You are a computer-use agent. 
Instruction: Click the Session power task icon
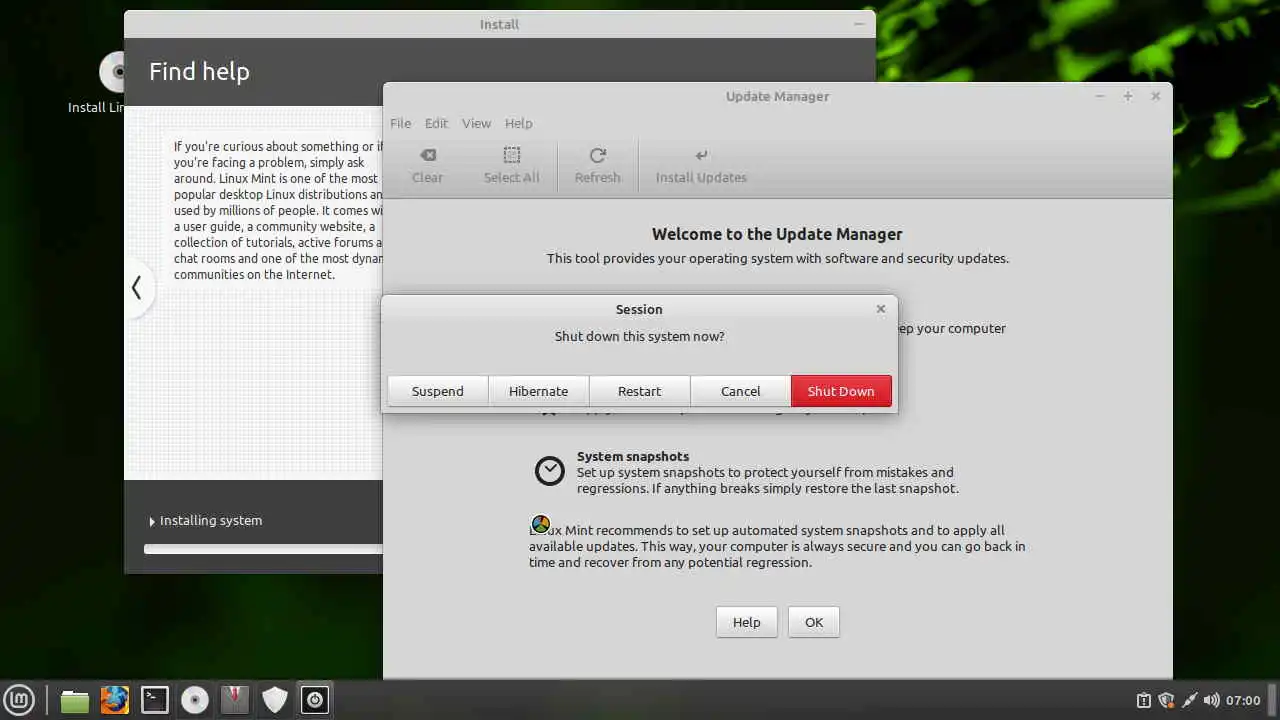point(315,700)
